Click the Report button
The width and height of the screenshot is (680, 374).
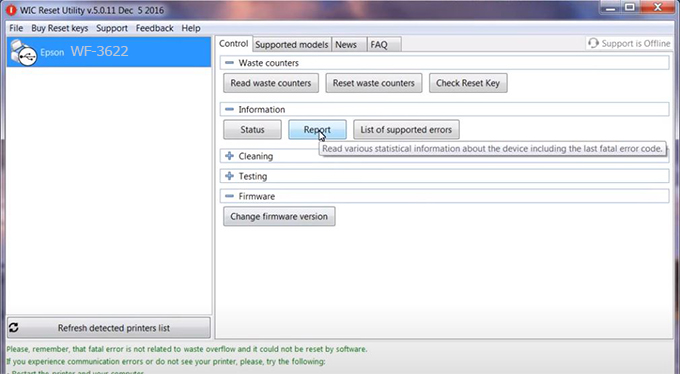click(317, 130)
